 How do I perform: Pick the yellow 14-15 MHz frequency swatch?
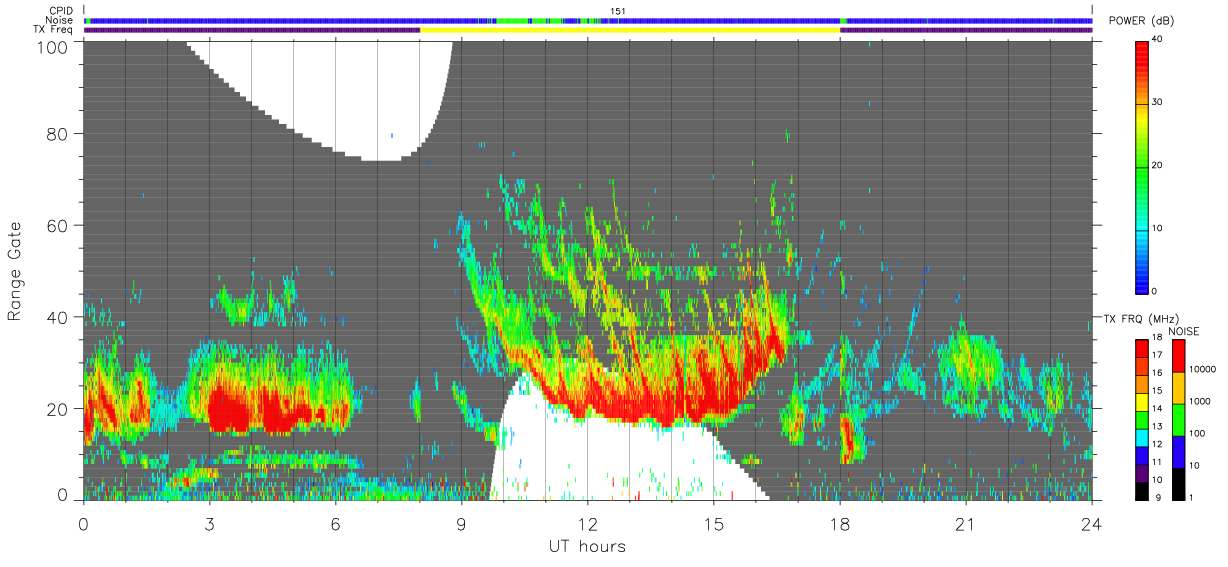1141,402
